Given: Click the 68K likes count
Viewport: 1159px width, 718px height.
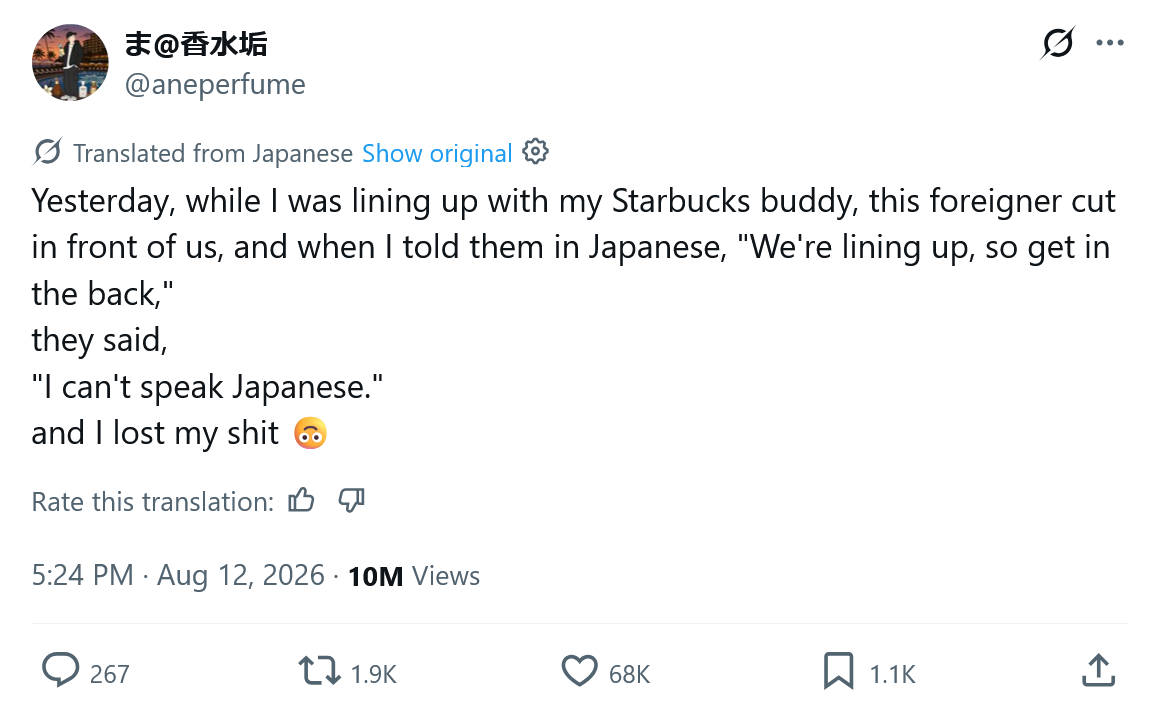Looking at the screenshot, I should pyautogui.click(x=630, y=674).
